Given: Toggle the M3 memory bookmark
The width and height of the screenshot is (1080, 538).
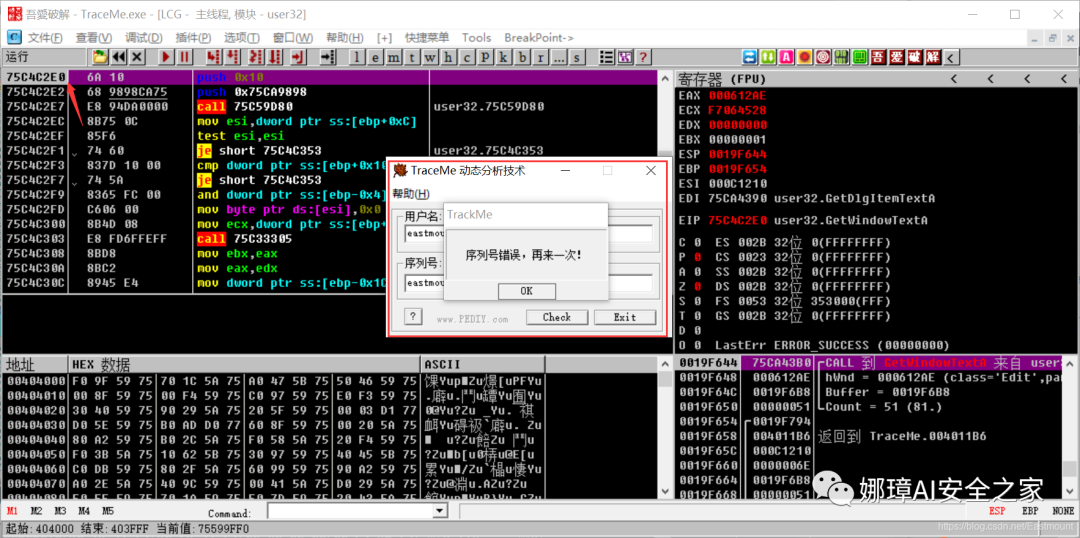Looking at the screenshot, I should [61, 511].
